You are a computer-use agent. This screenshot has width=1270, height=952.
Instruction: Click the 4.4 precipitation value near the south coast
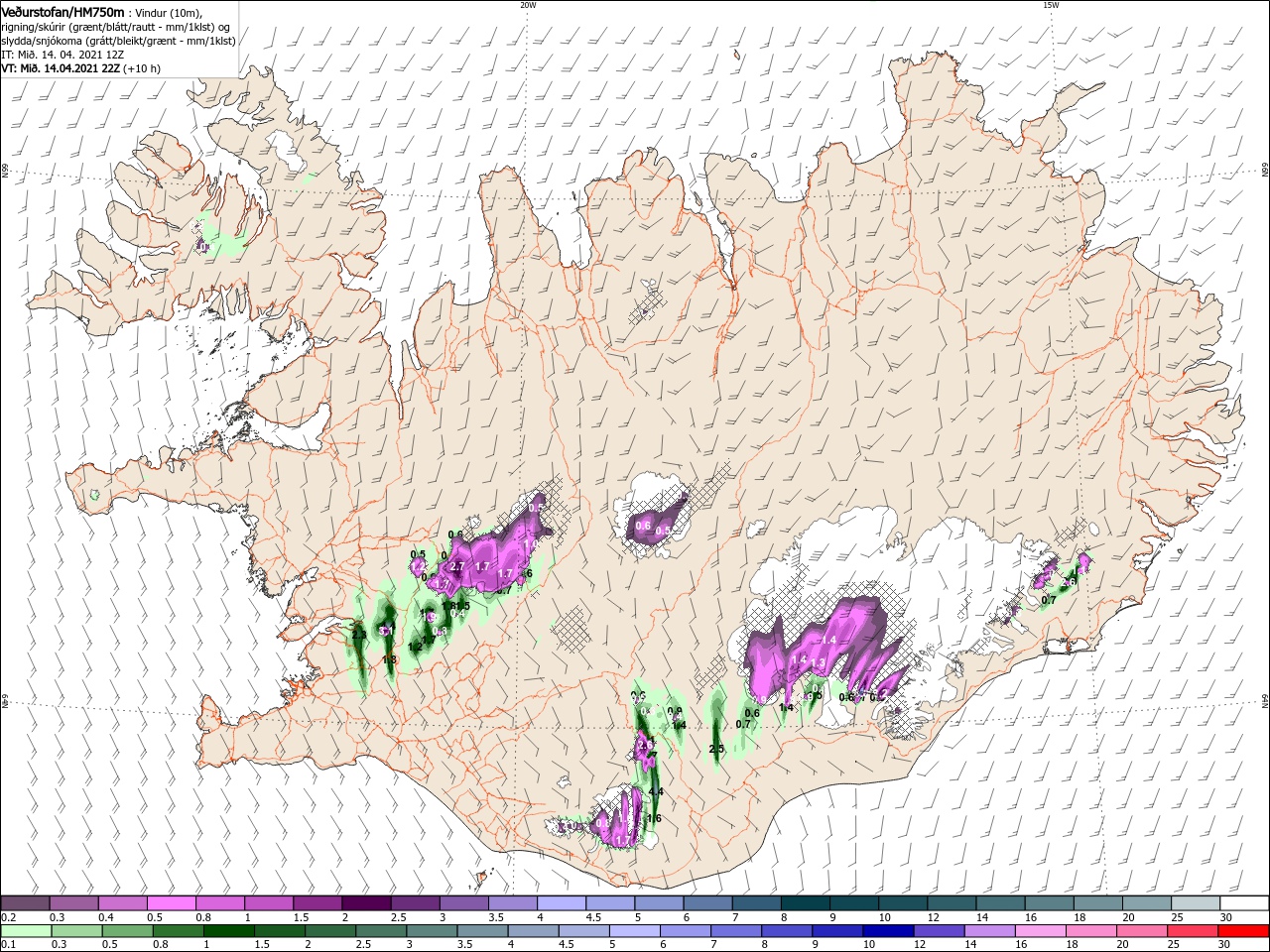click(655, 791)
